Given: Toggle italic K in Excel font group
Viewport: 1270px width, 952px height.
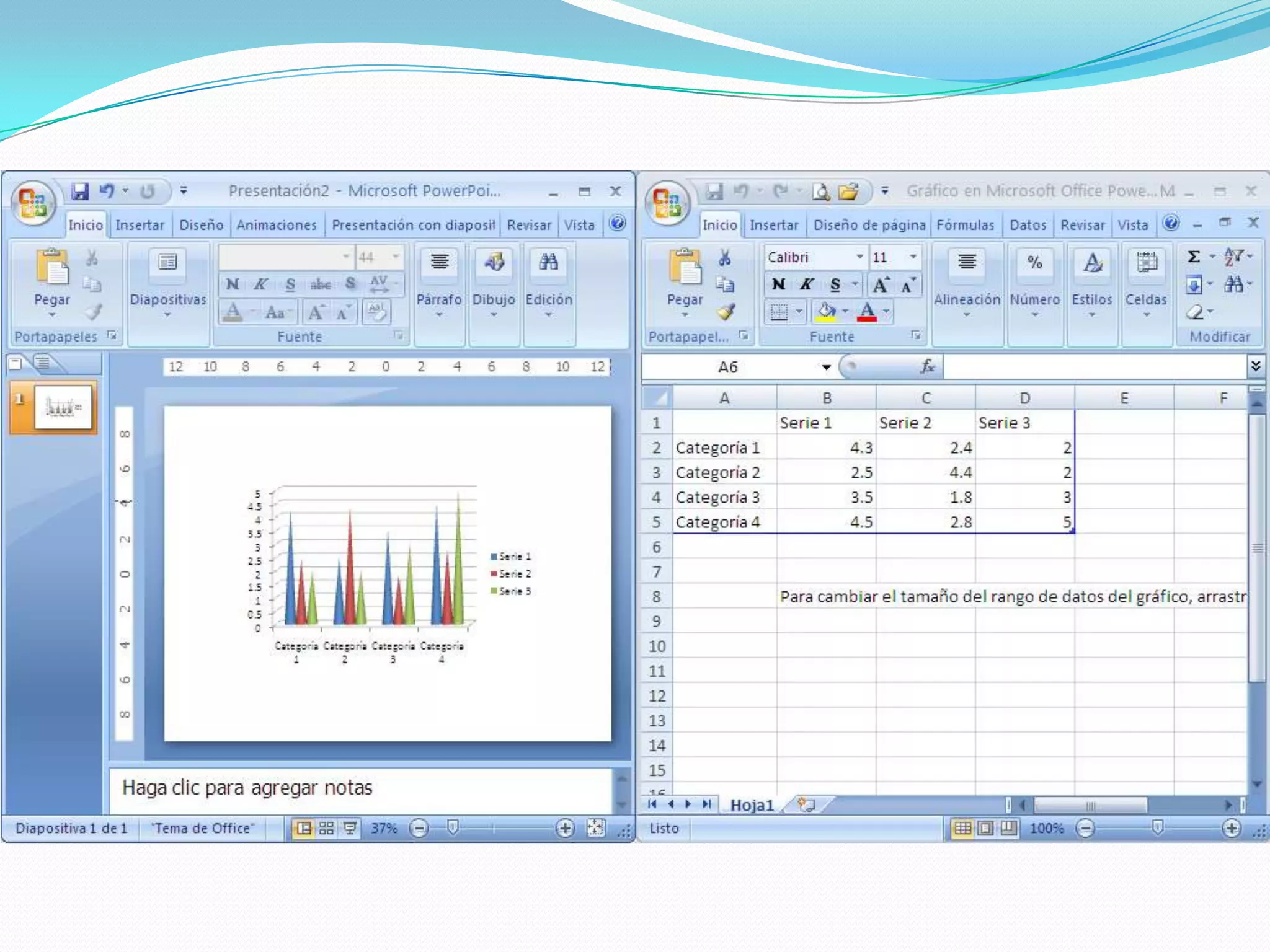Looking at the screenshot, I should pos(806,284).
